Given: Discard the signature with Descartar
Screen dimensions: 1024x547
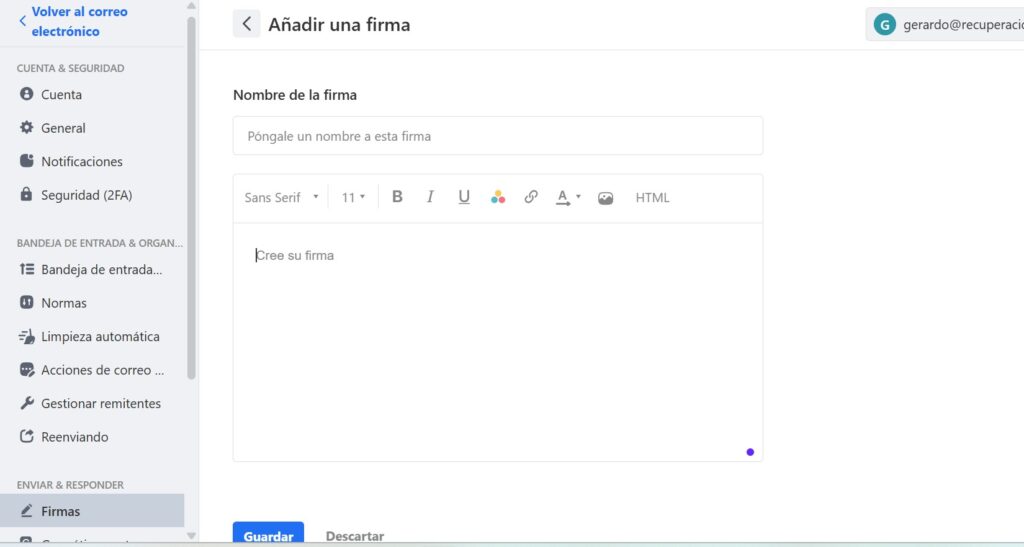Looking at the screenshot, I should [x=355, y=536].
